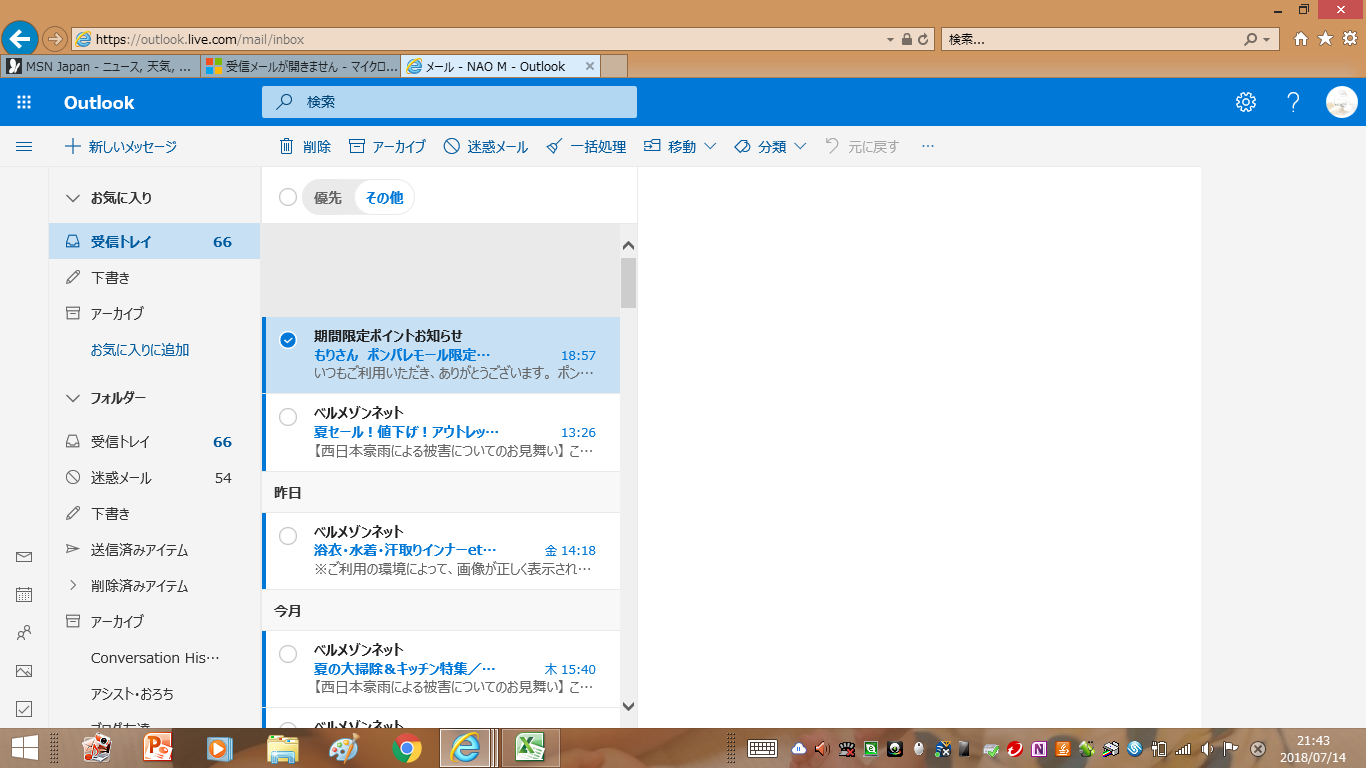Open Internet Explorer home icon
This screenshot has height=768, width=1366.
(1301, 39)
